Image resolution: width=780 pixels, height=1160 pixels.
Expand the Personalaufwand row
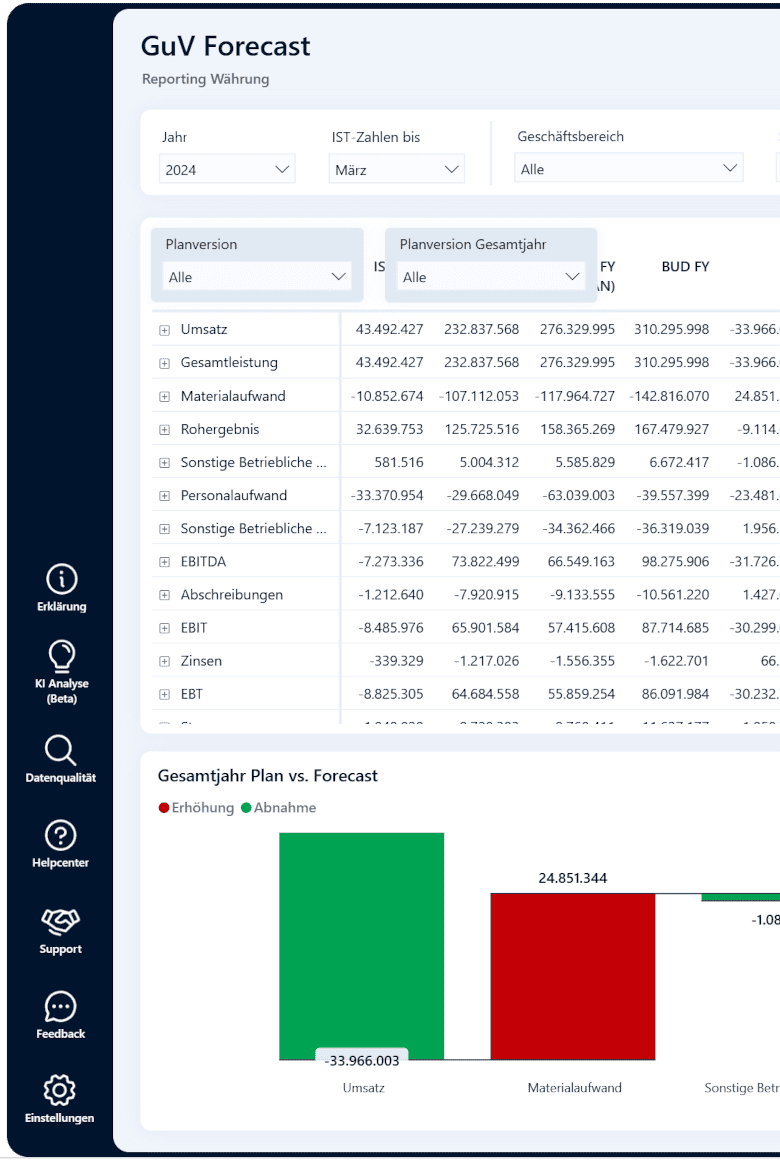164,496
